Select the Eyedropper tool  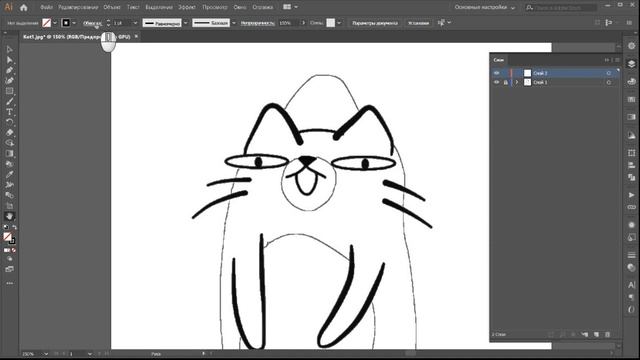pos(9,174)
